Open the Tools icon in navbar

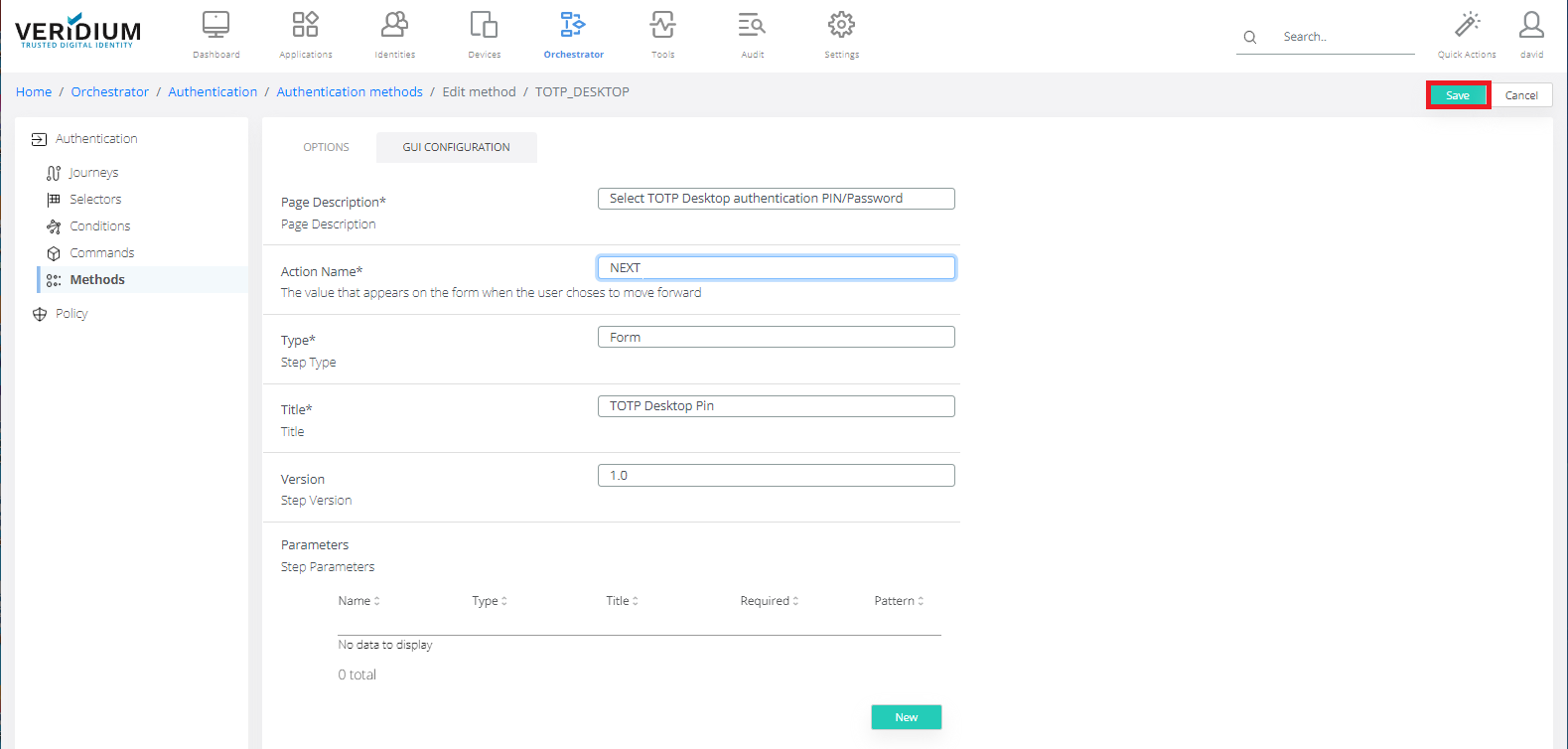point(662,25)
